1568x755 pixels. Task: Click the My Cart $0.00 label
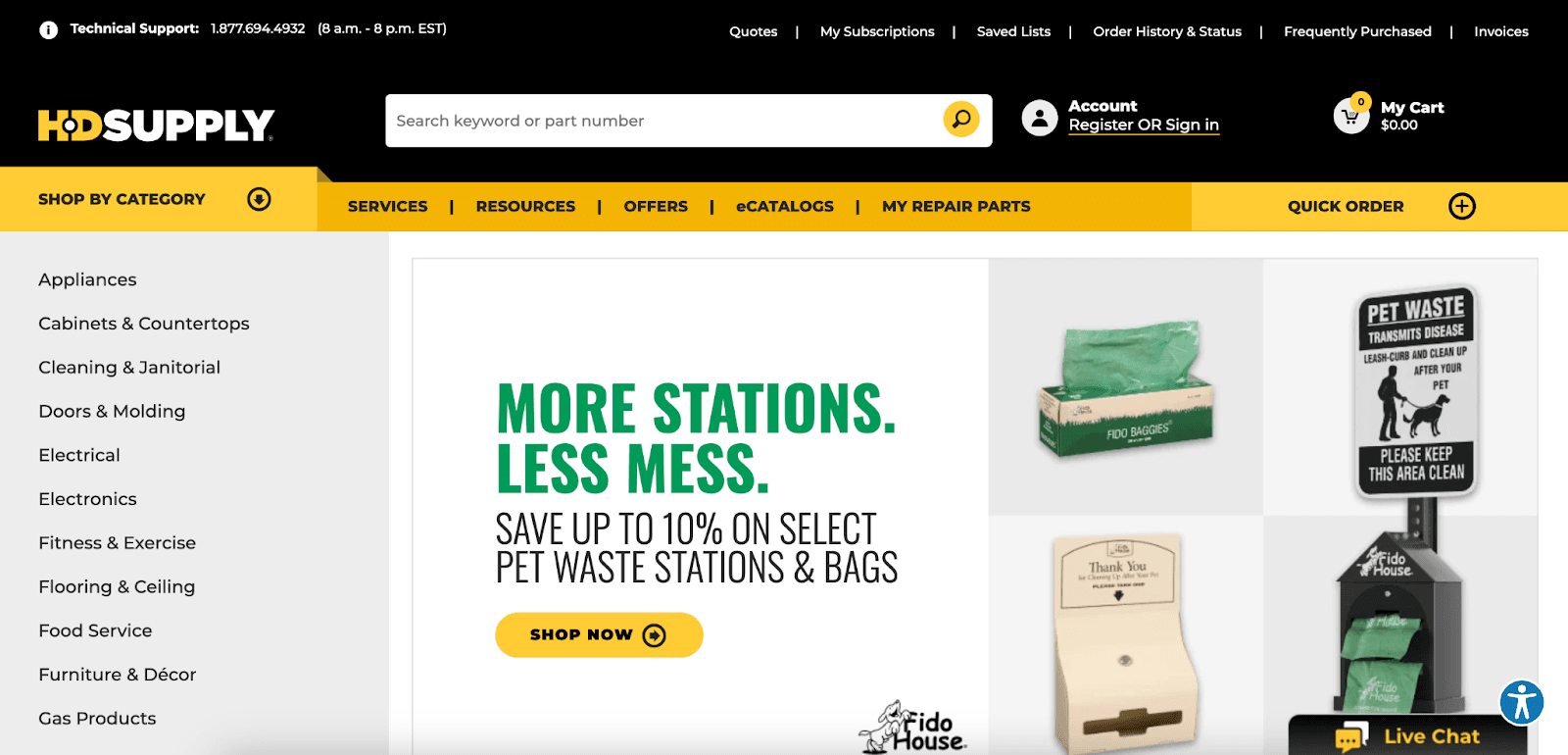pos(1412,116)
